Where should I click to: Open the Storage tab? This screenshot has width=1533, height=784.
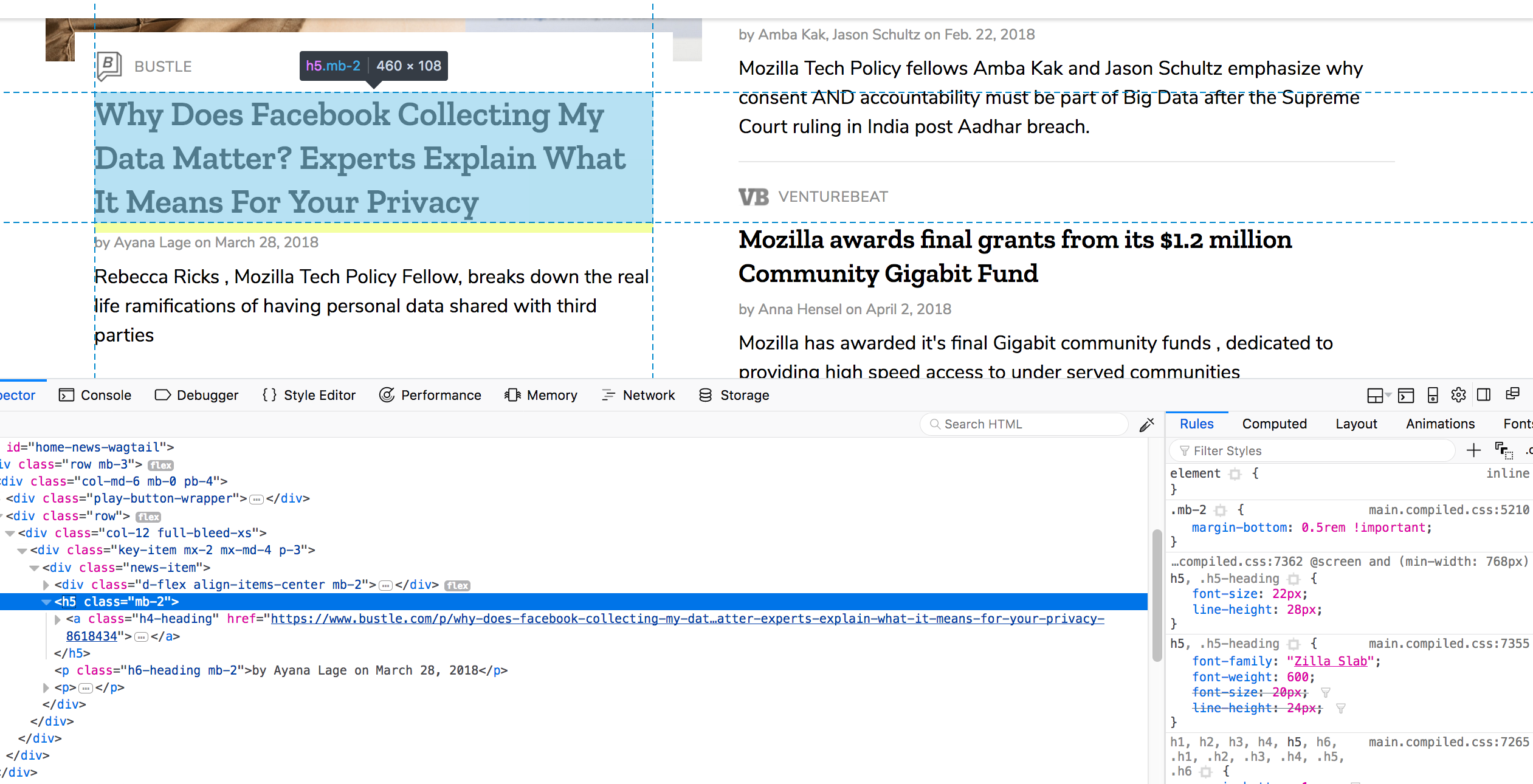(734, 395)
